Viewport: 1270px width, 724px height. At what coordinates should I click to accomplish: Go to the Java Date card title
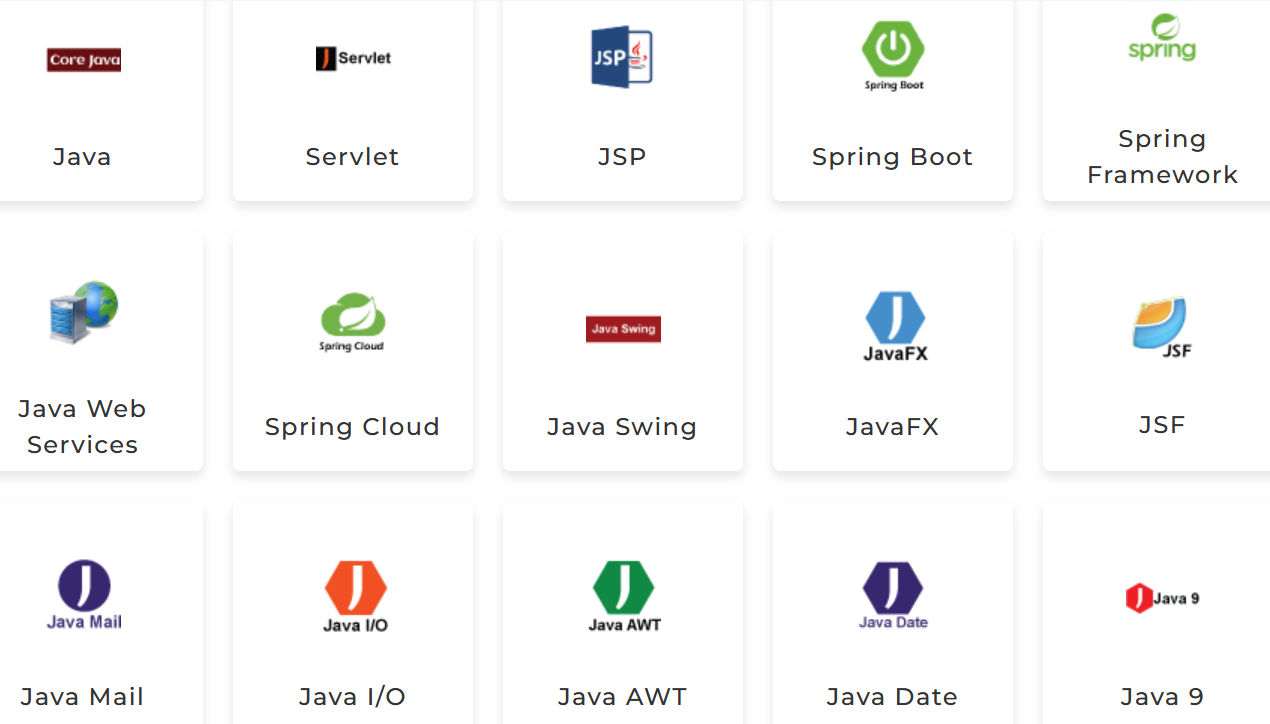[x=892, y=697]
